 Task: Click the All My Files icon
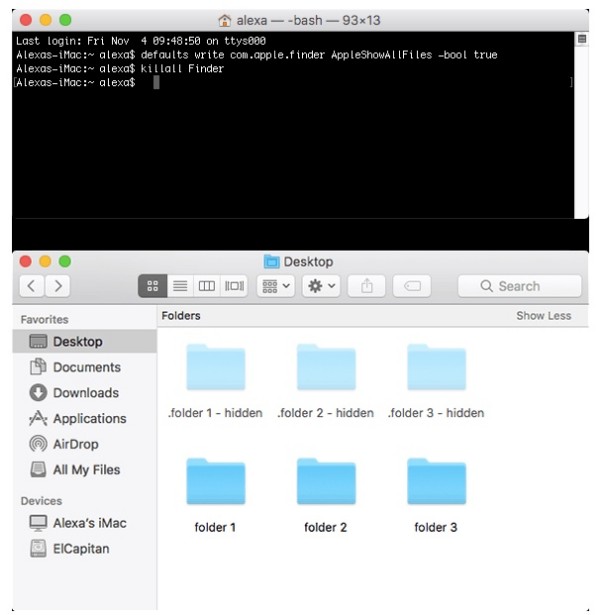click(x=38, y=469)
